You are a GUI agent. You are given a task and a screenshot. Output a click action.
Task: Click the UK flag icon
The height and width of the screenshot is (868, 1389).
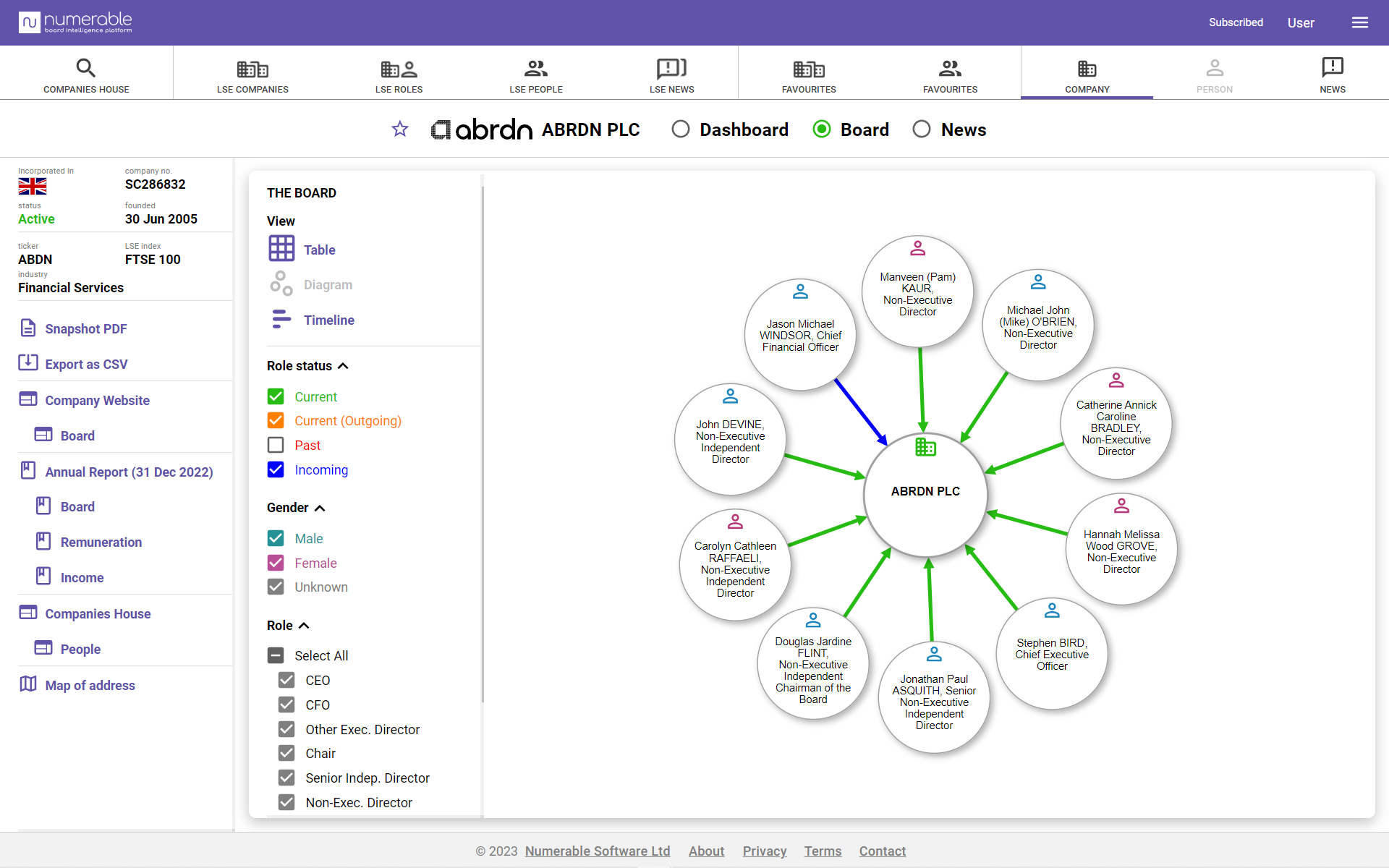(33, 187)
